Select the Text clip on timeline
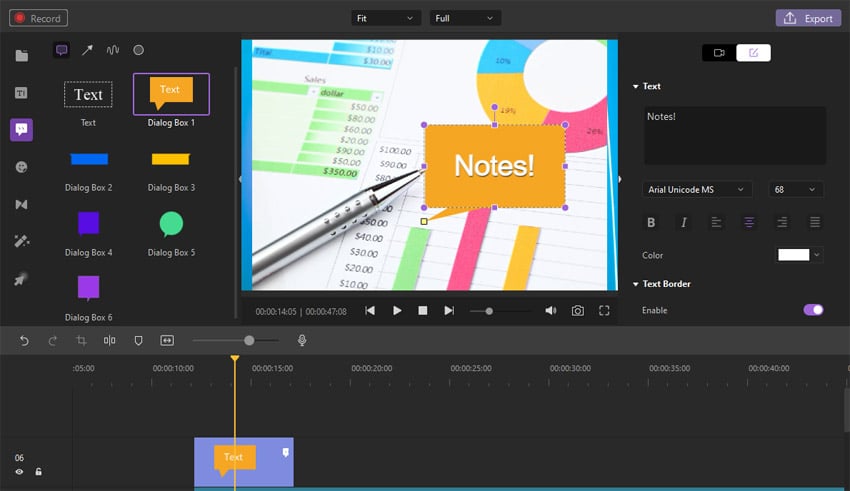This screenshot has width=850, height=491. (244, 462)
